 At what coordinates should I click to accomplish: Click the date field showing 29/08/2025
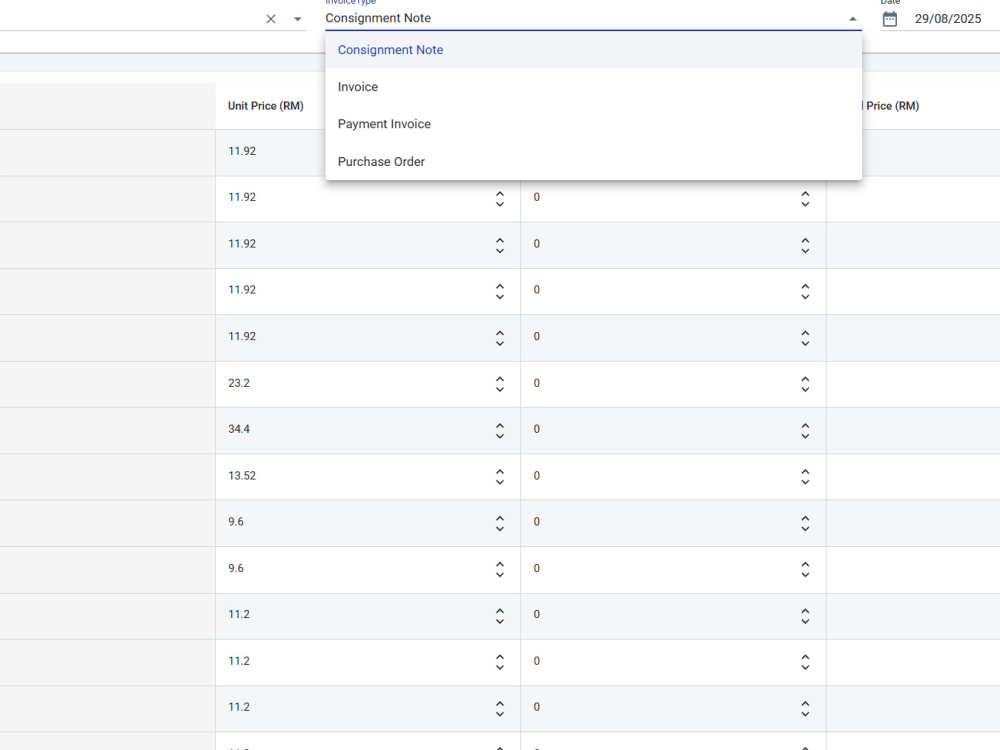coord(948,18)
